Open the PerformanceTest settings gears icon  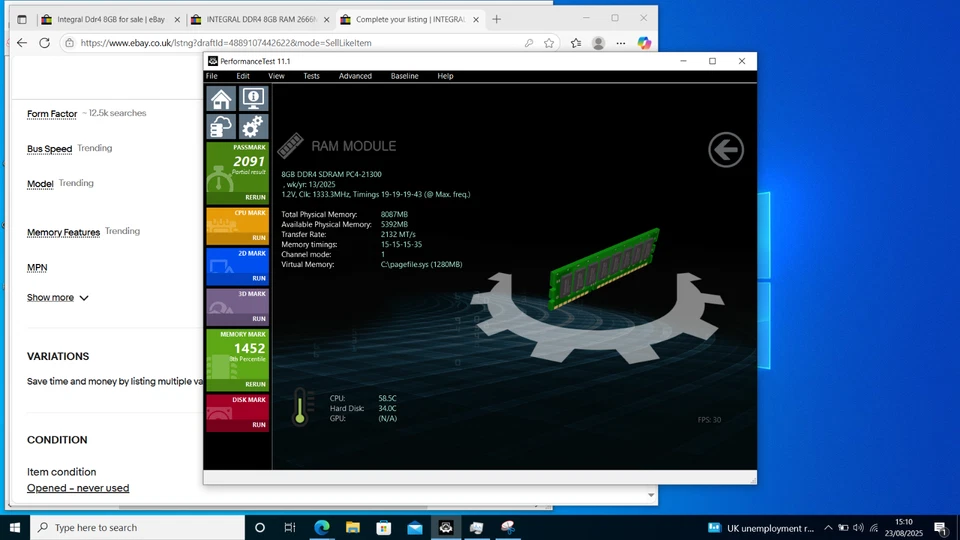253,127
